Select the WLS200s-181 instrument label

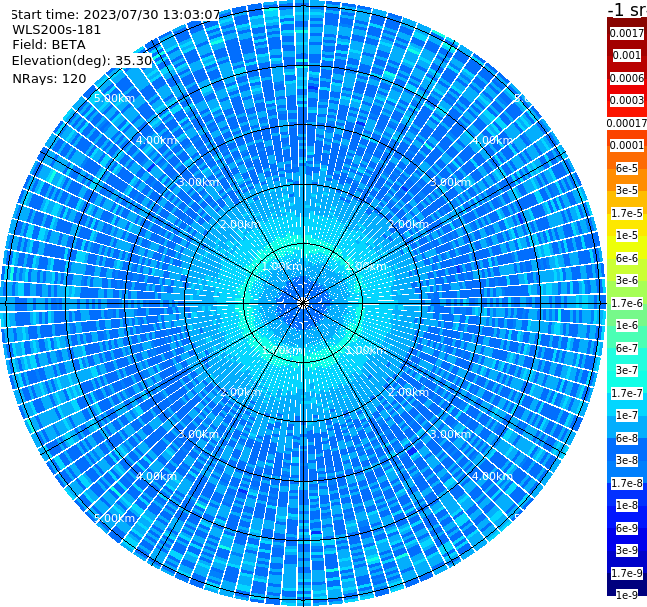(57, 30)
